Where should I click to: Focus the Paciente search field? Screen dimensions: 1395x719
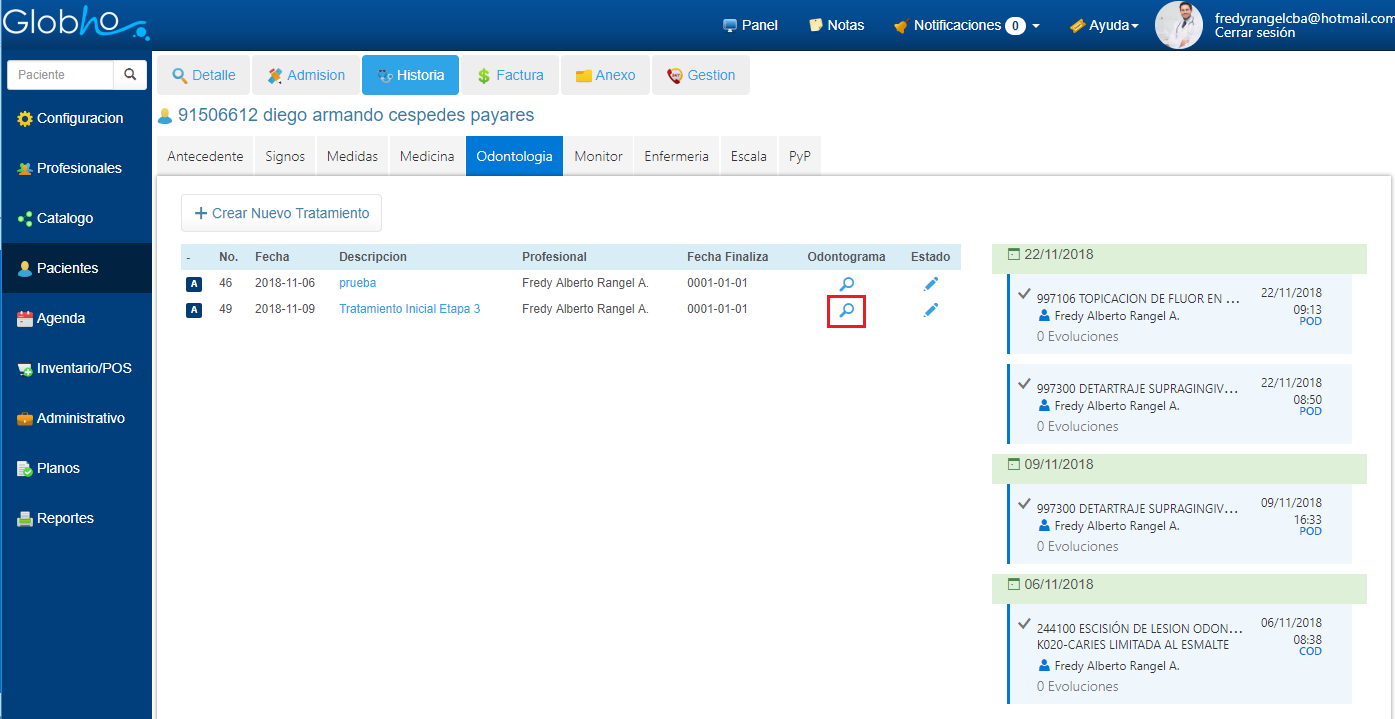click(60, 75)
